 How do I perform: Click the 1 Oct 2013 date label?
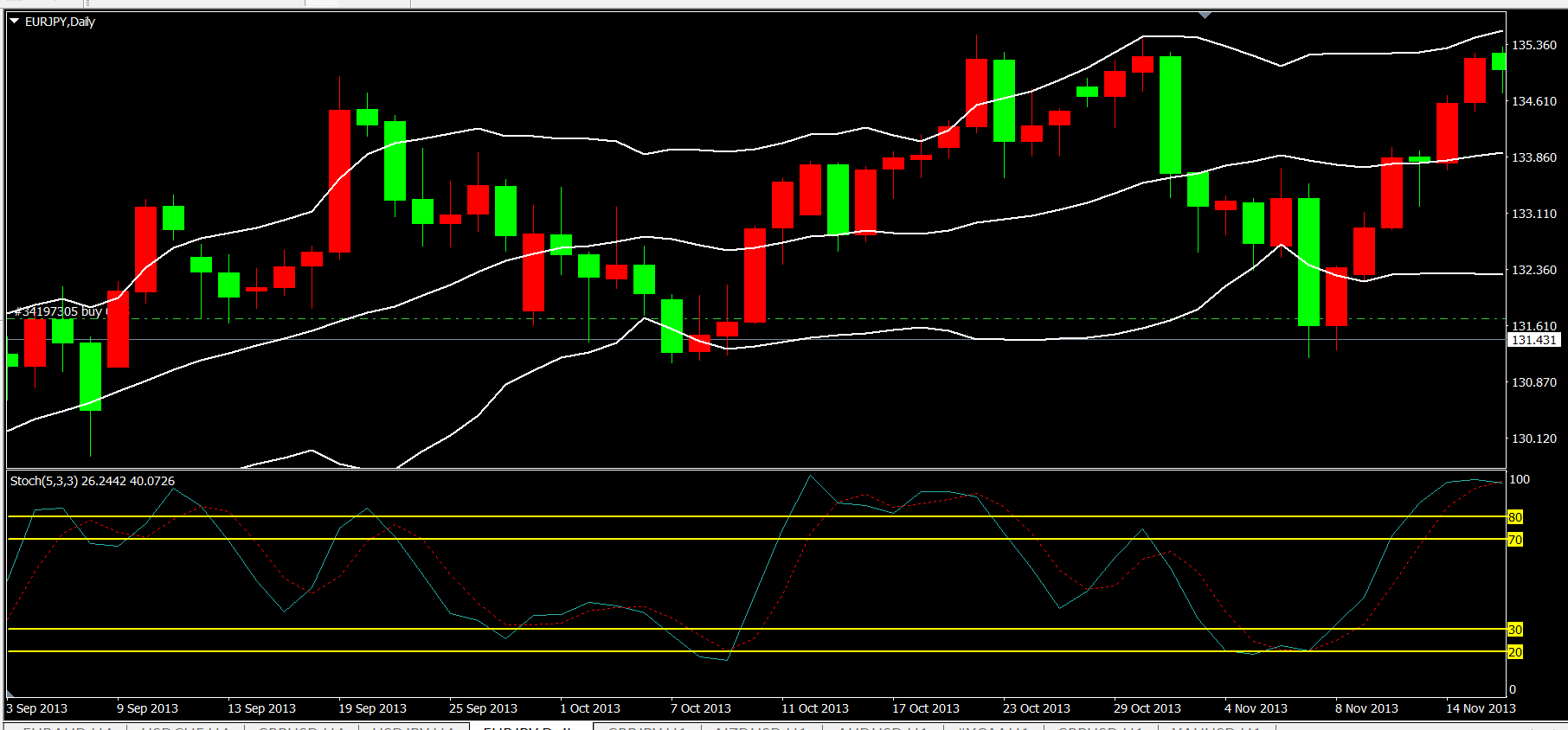pyautogui.click(x=591, y=708)
